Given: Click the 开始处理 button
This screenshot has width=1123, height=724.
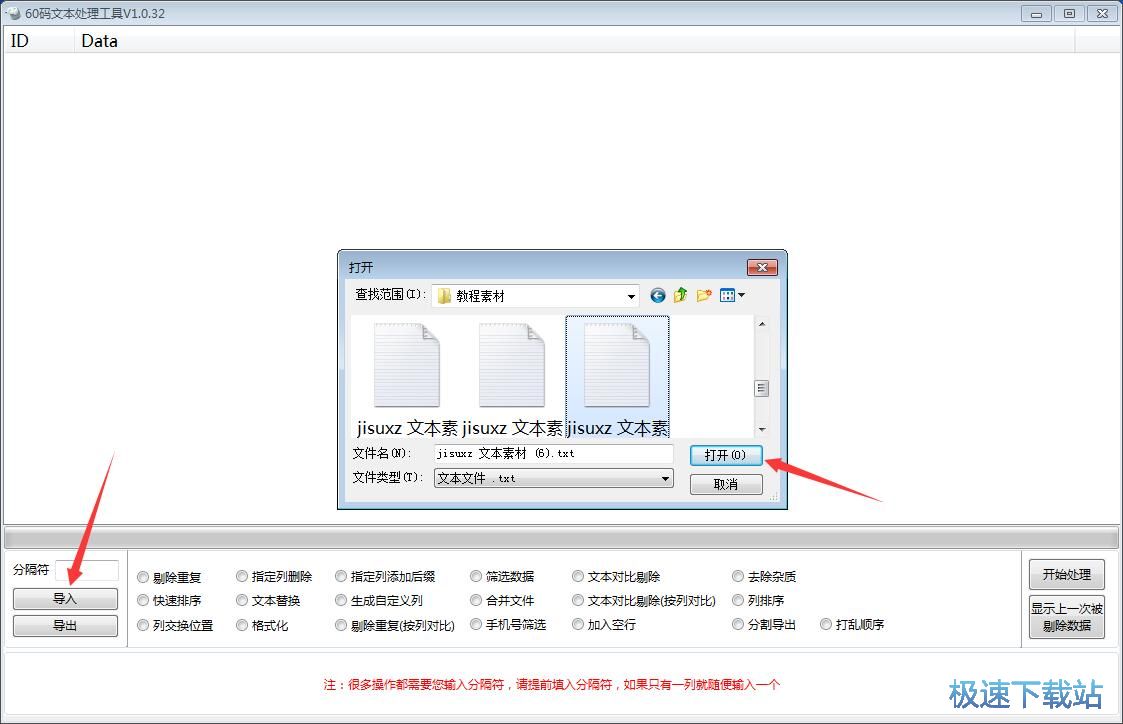Looking at the screenshot, I should click(x=1066, y=575).
